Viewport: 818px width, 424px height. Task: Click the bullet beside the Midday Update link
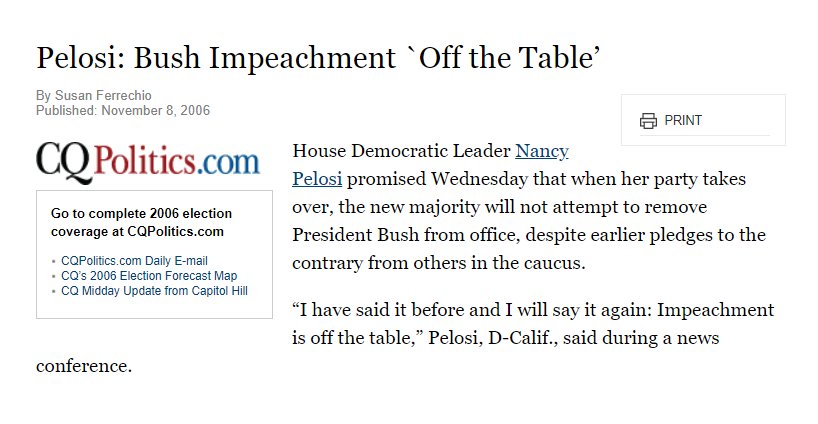[54, 292]
